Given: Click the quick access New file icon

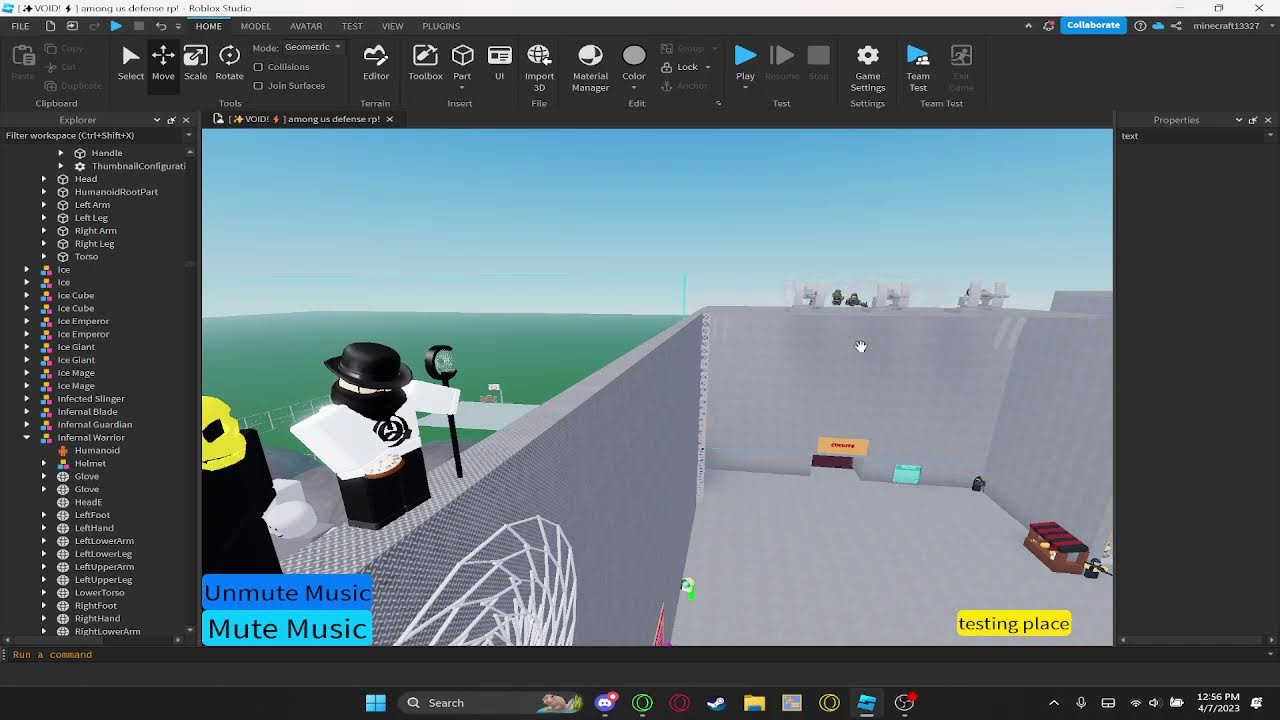Looking at the screenshot, I should point(50,26).
